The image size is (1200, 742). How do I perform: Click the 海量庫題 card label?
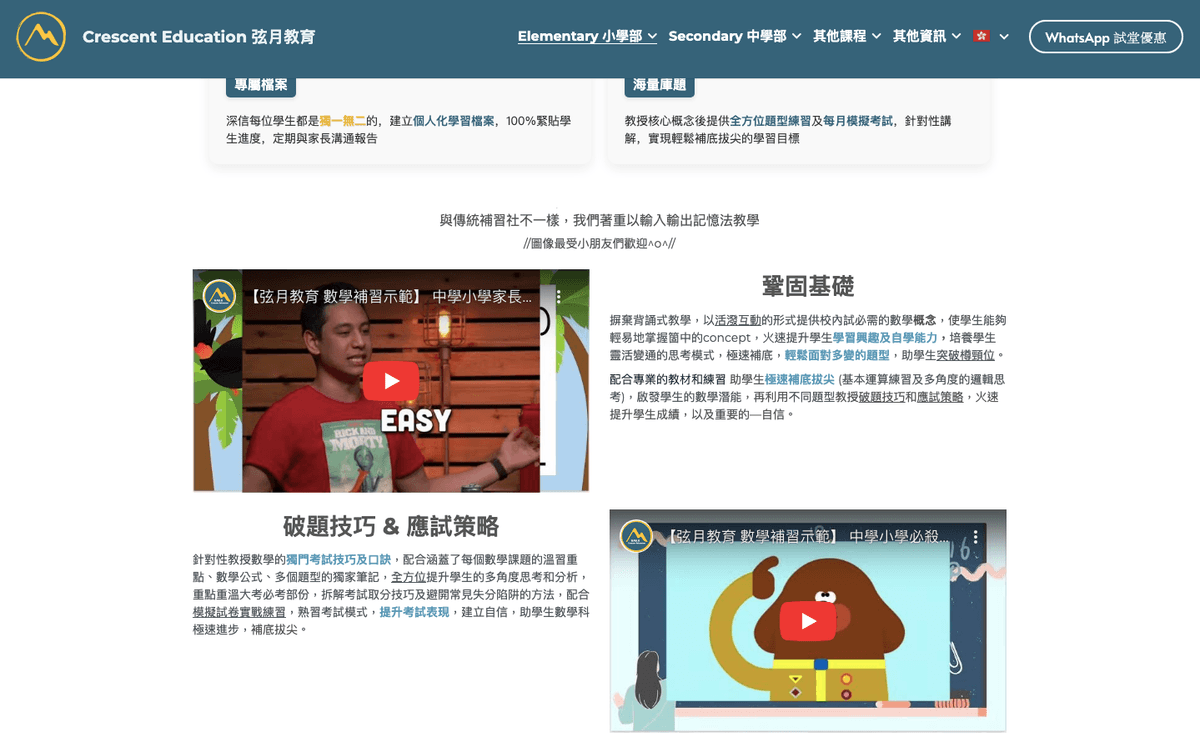(660, 85)
